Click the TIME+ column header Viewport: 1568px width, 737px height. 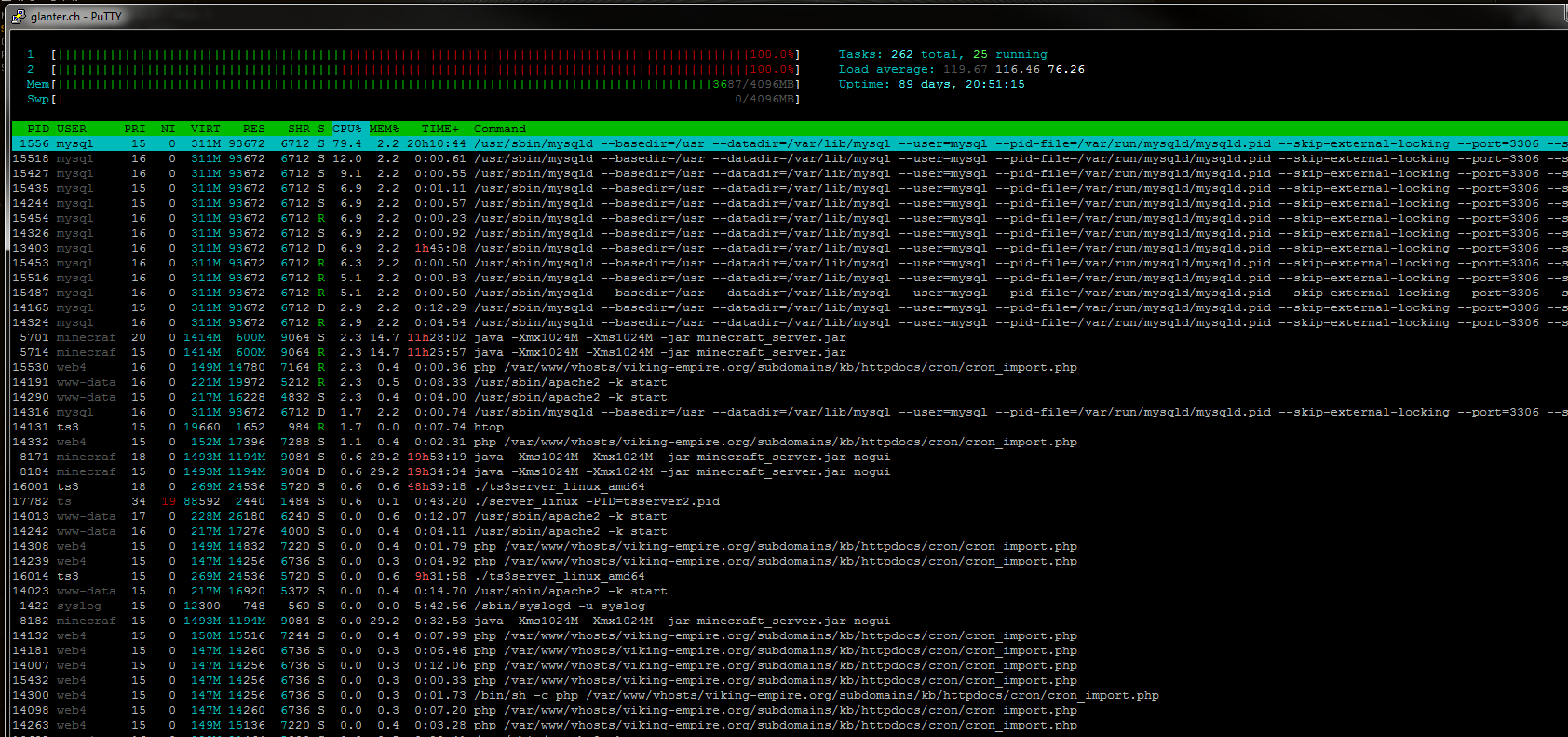click(439, 129)
